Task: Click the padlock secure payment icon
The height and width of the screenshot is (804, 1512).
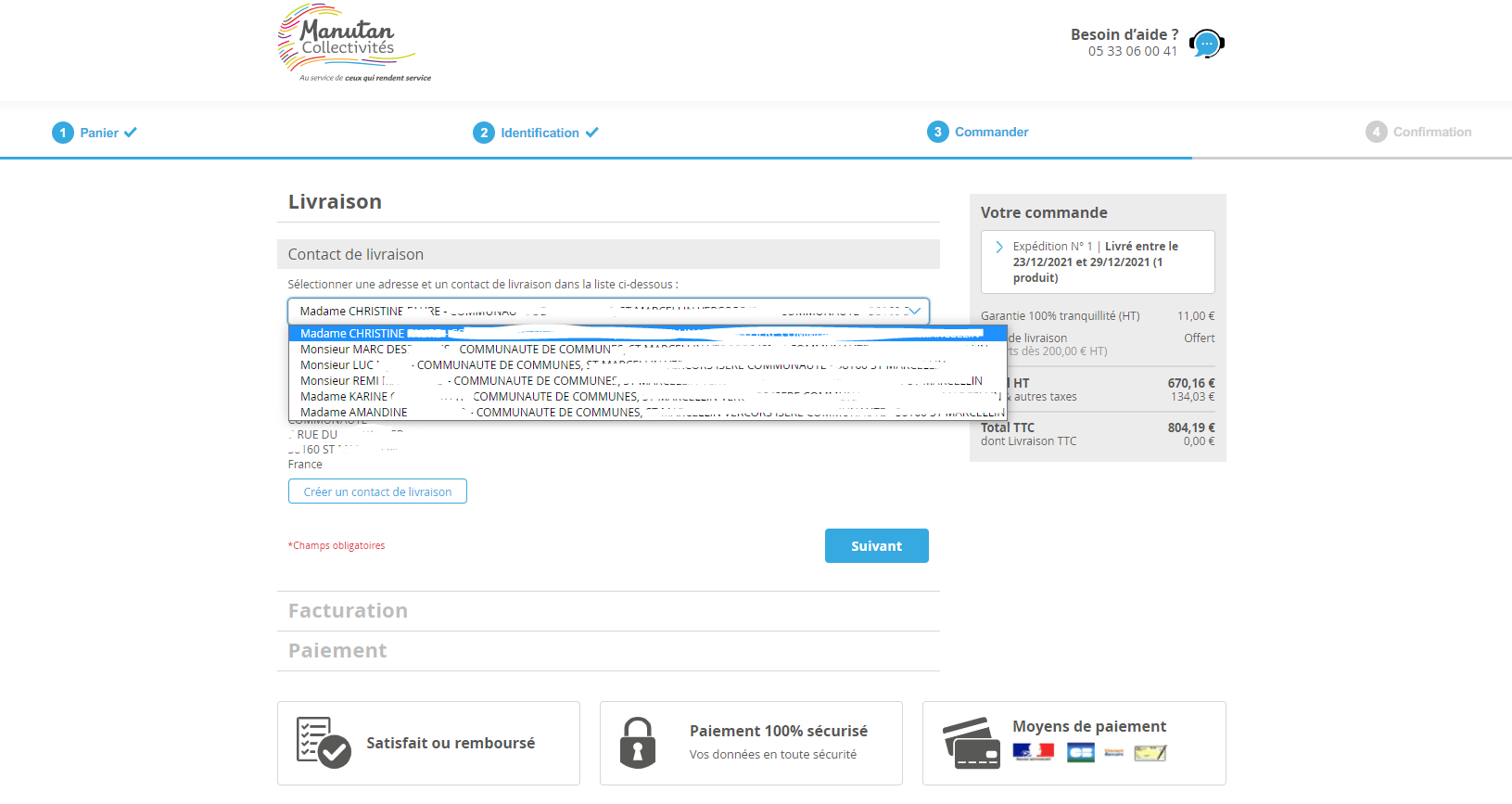Action: click(x=638, y=743)
